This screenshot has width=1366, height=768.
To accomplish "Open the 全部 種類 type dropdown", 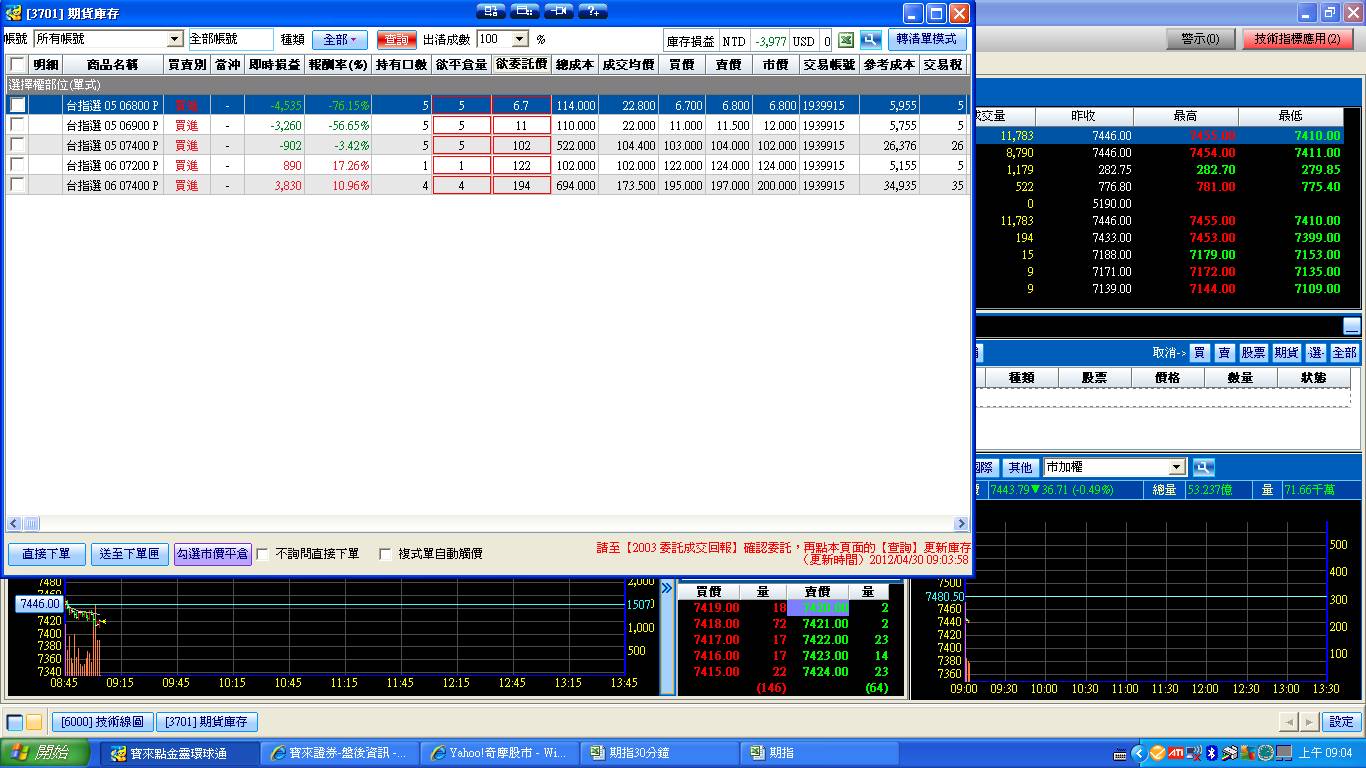I will 340,40.
